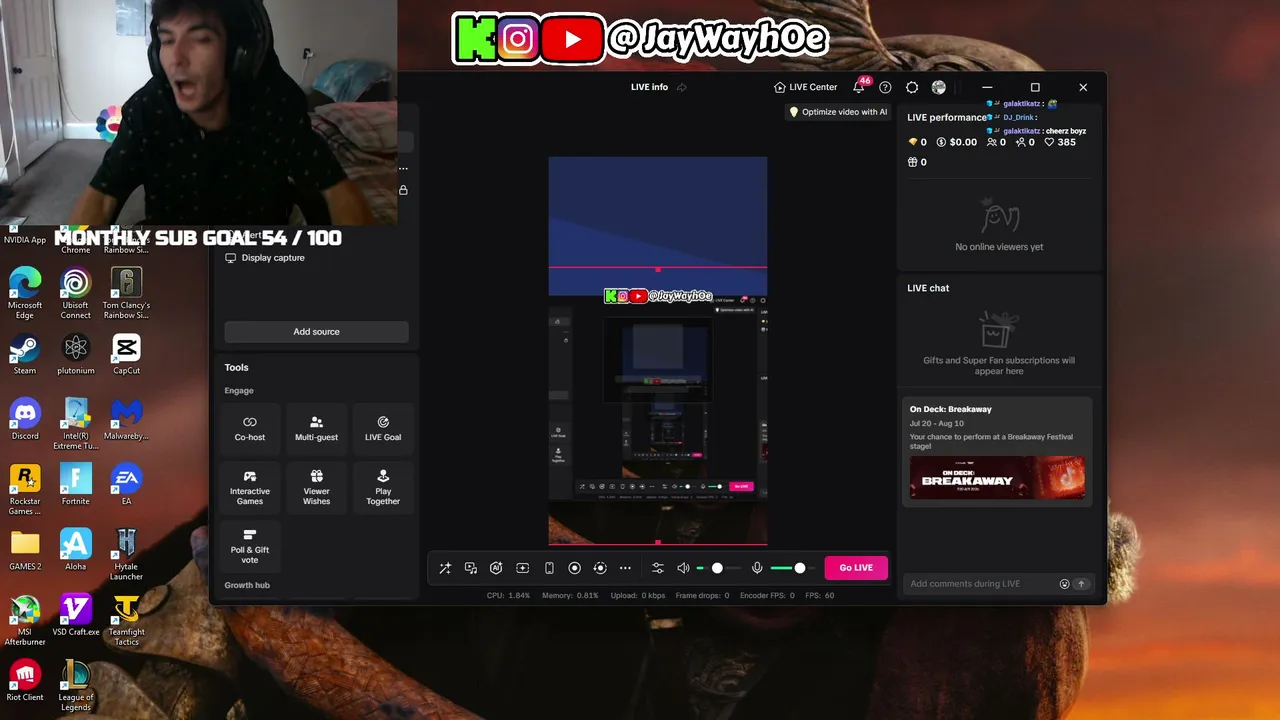Click the "FPS: 60" status text
Screen dimensions: 1280x720
point(820,595)
